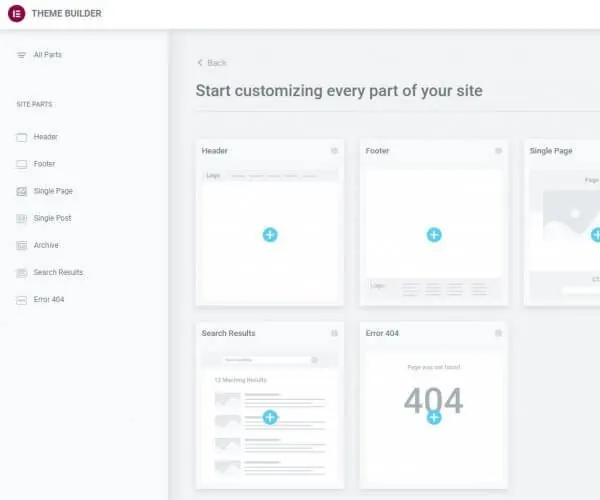The image size is (600, 500).
Task: Select Error 404 in sidebar
Action: click(x=49, y=300)
